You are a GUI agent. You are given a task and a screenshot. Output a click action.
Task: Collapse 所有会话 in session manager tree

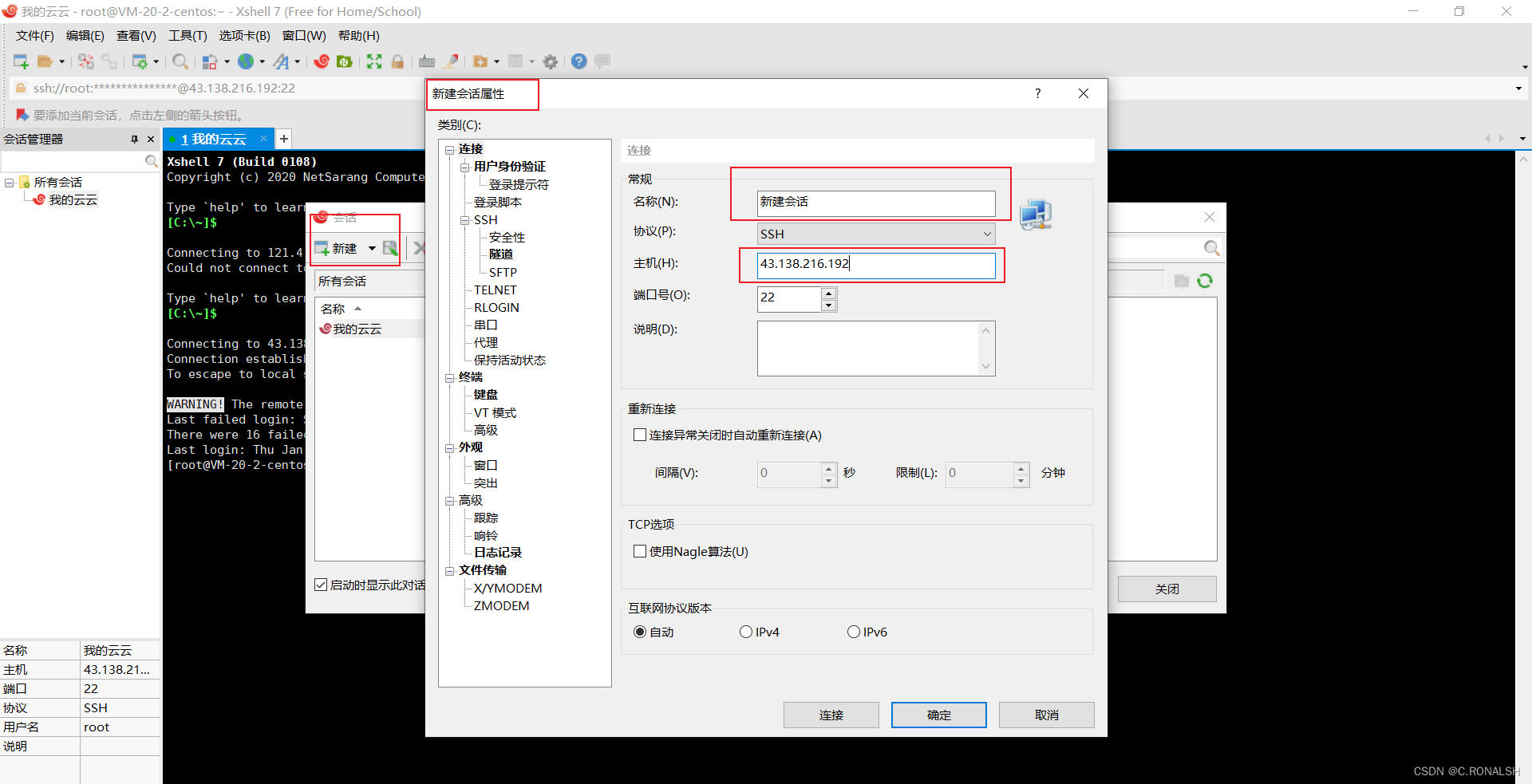pos(9,183)
